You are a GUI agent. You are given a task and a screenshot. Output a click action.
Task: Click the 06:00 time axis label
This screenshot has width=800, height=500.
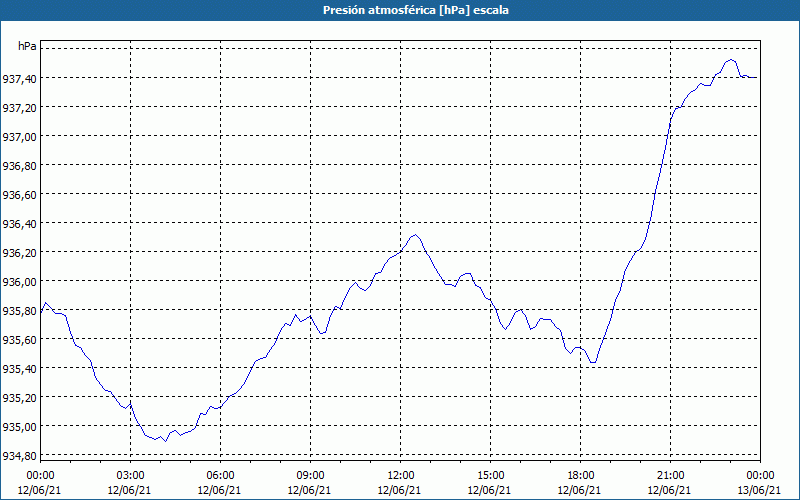click(220, 476)
